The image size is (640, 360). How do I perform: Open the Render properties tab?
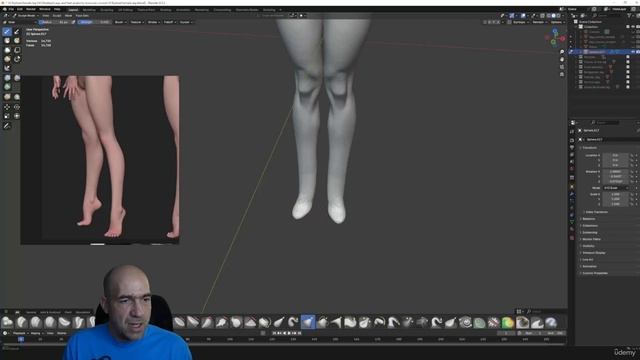point(572,140)
